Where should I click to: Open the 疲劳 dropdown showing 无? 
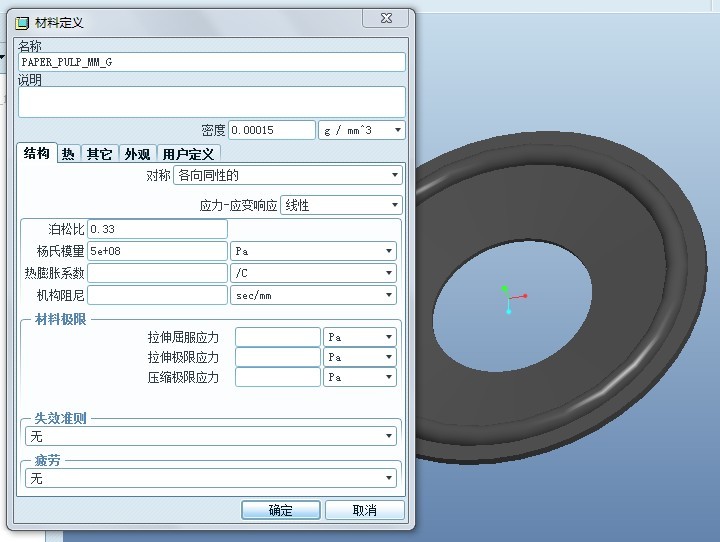pyautogui.click(x=211, y=478)
